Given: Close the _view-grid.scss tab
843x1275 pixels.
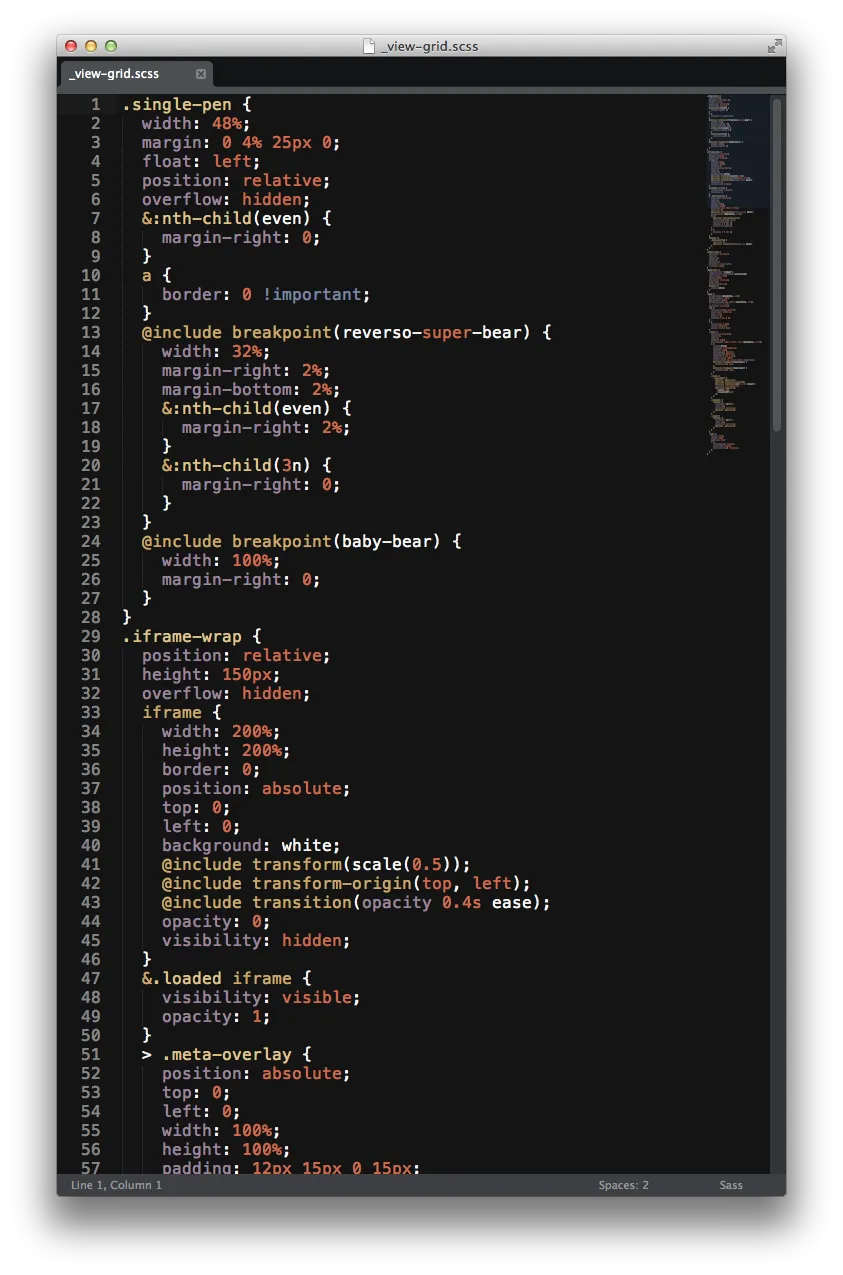Looking at the screenshot, I should 200,74.
